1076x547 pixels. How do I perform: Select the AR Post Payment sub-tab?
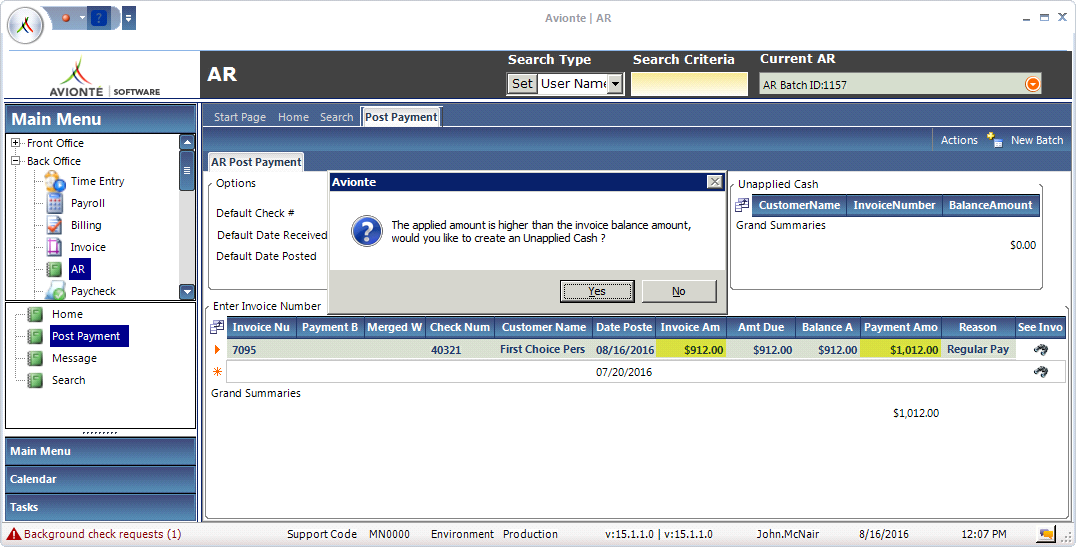point(256,162)
